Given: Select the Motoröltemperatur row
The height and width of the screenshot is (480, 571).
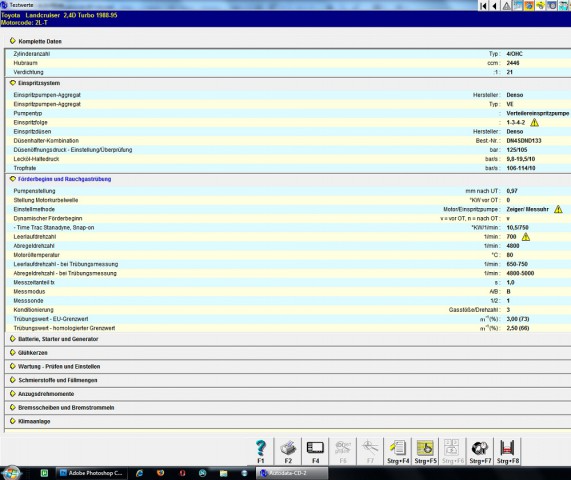Looking at the screenshot, I should coord(288,255).
